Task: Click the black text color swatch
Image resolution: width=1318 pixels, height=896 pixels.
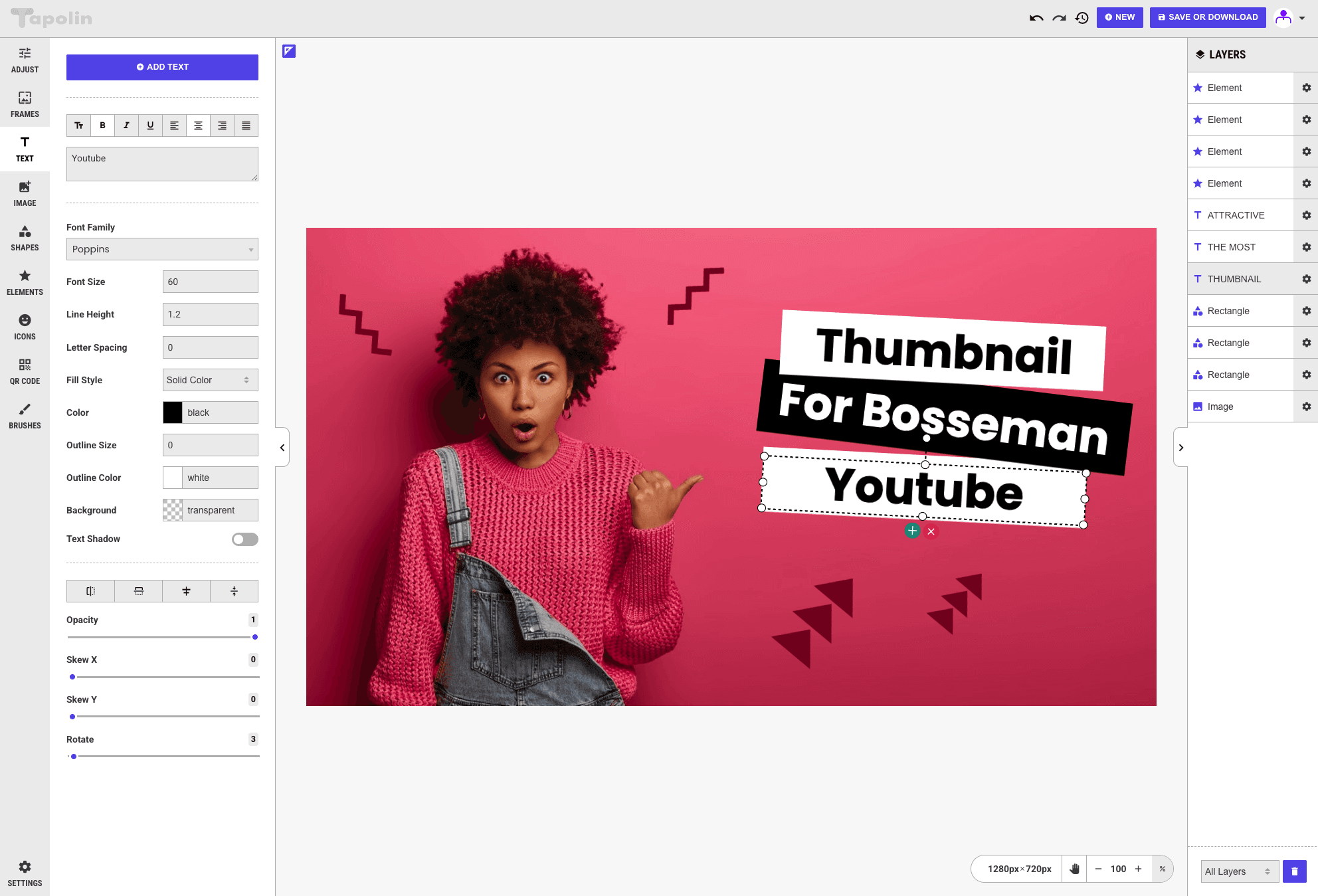Action: [x=173, y=412]
